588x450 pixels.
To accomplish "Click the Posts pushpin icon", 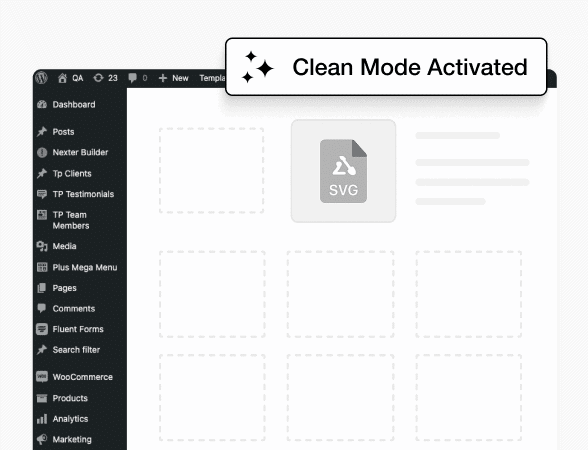I will click(42, 132).
